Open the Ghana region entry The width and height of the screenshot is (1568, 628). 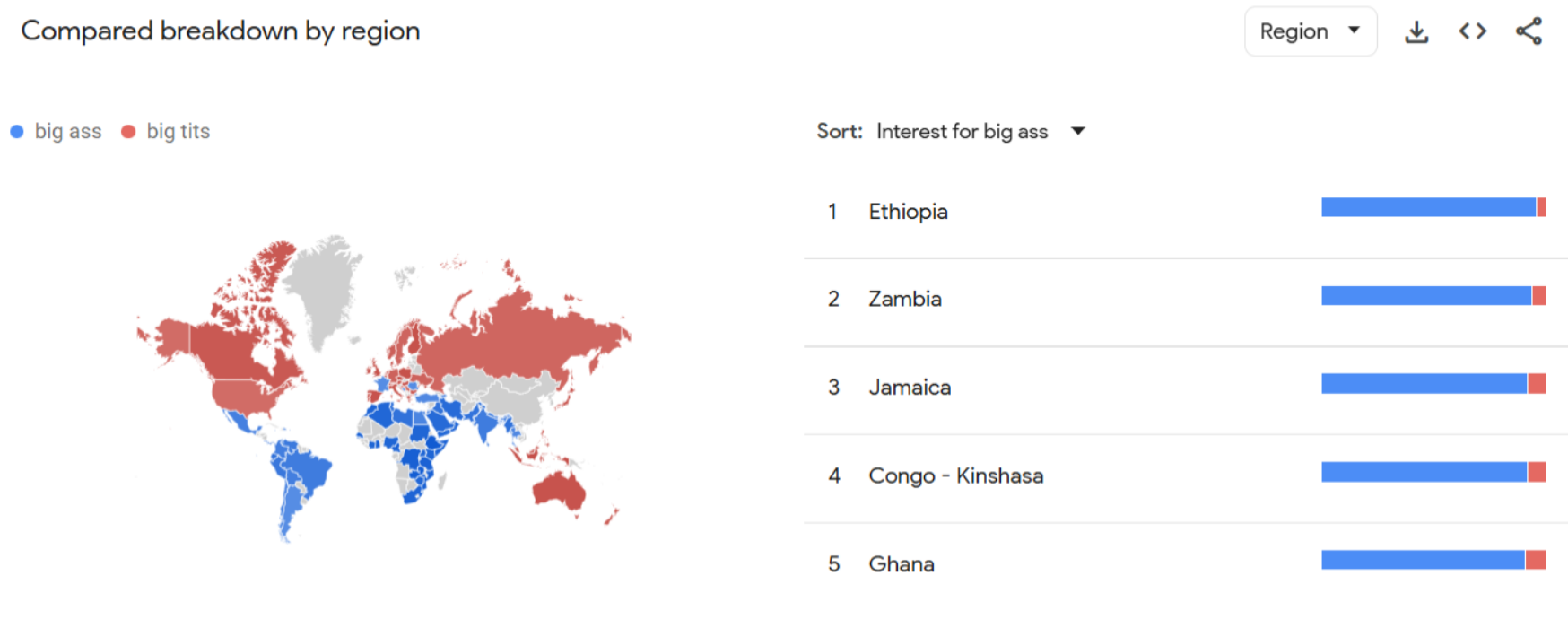click(901, 564)
